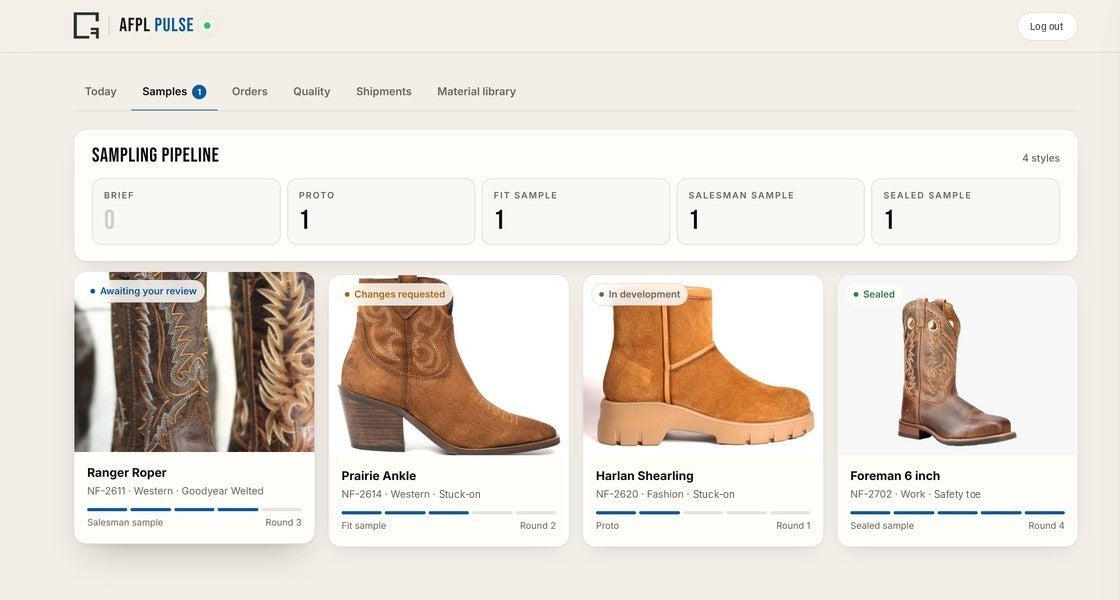Viewport: 1120px width, 600px height.
Task: Click the AFPL Pulse logo icon
Action: (x=86, y=26)
